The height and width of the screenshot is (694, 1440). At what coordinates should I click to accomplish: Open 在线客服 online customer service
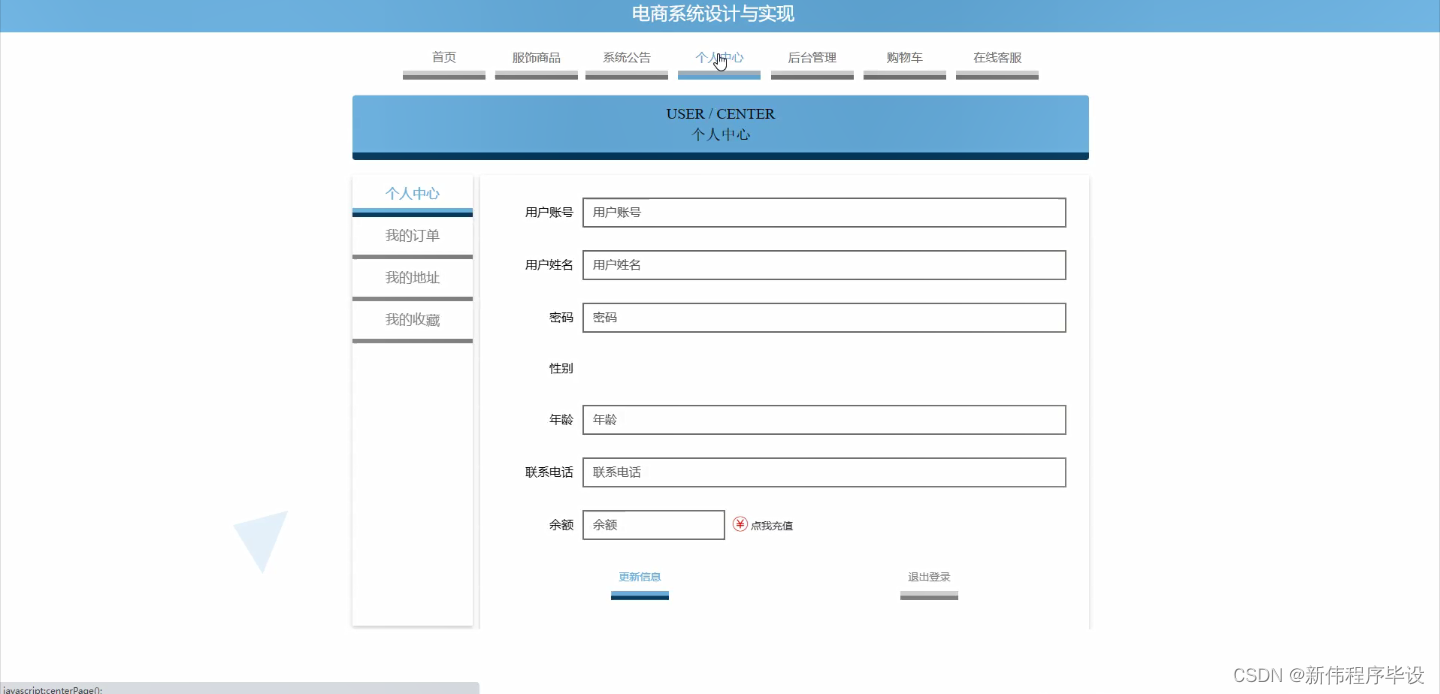coord(996,57)
